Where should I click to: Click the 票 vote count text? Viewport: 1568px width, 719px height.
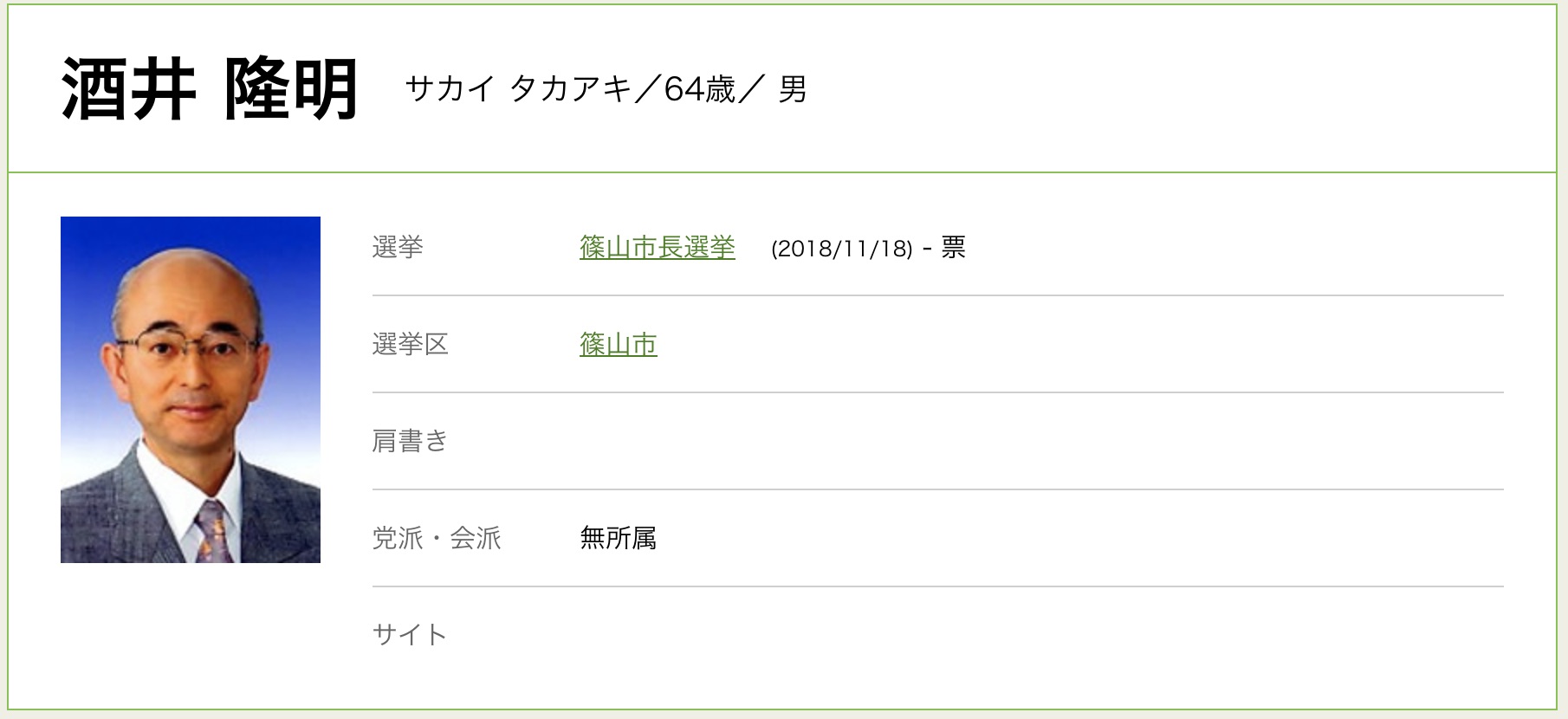tap(953, 248)
